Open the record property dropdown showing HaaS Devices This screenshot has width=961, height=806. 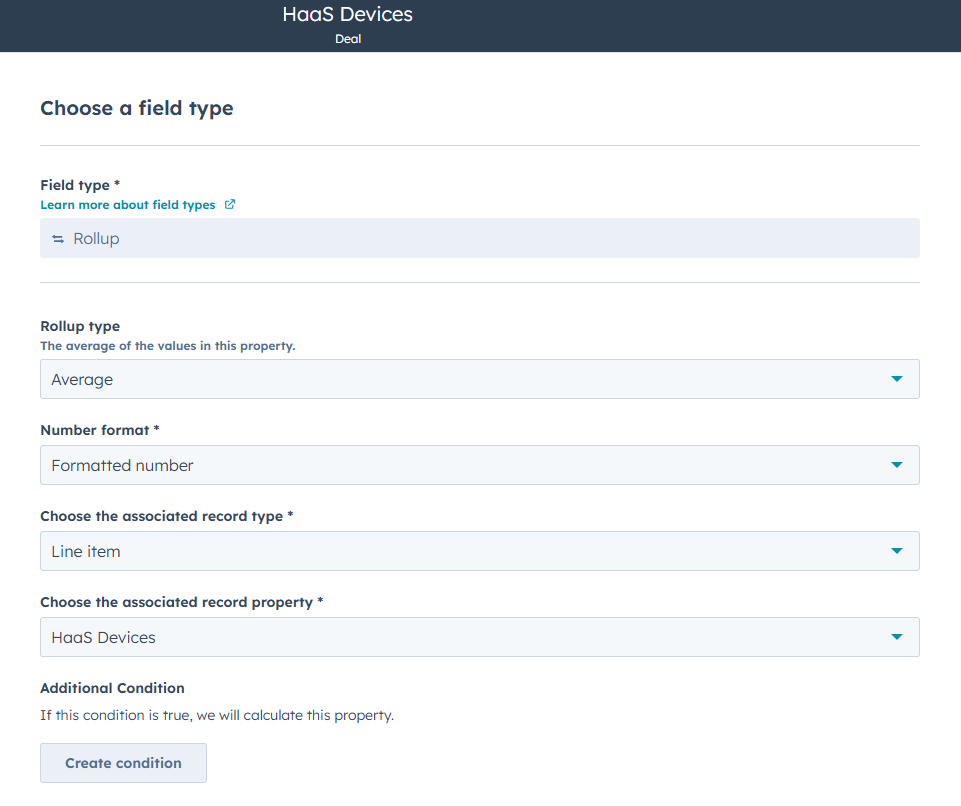coord(480,637)
